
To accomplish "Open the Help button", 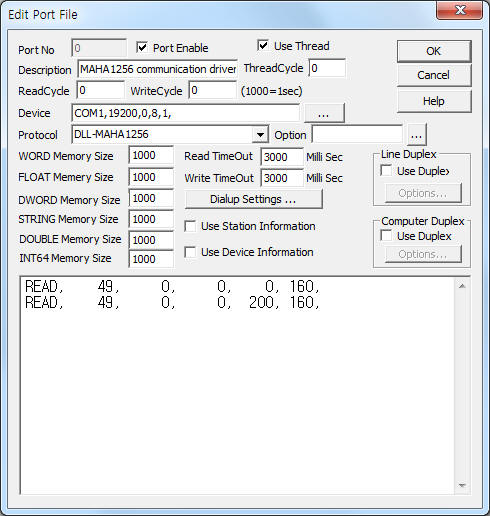I will point(434,101).
